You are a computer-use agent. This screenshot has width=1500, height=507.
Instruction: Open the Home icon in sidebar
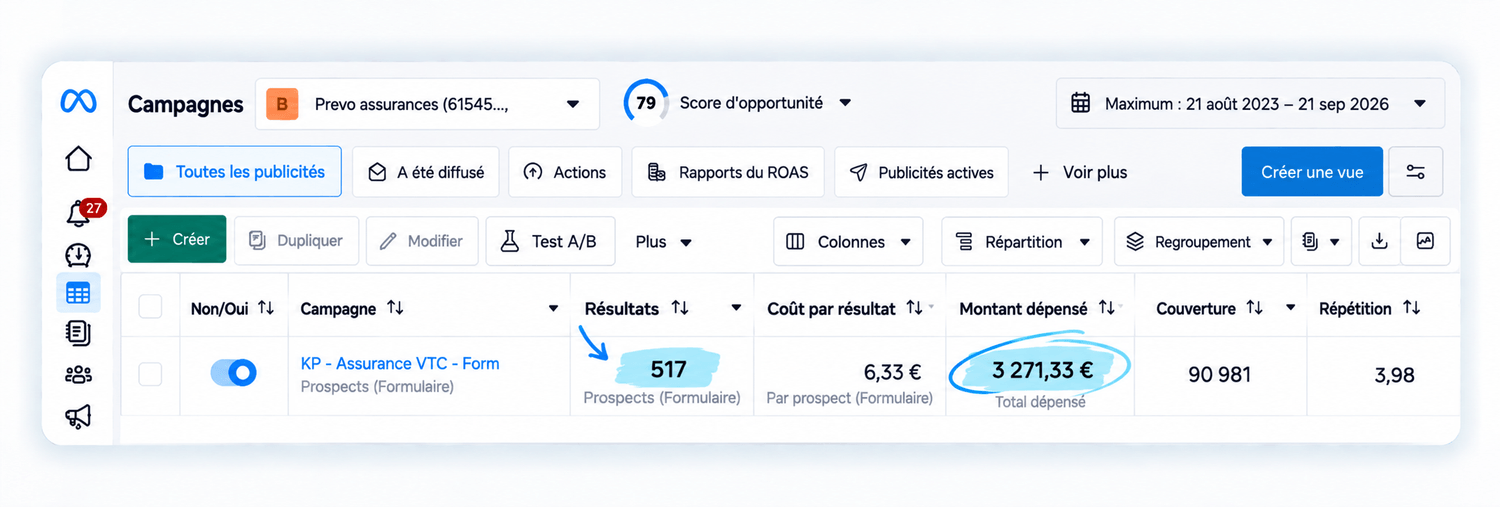[78, 158]
